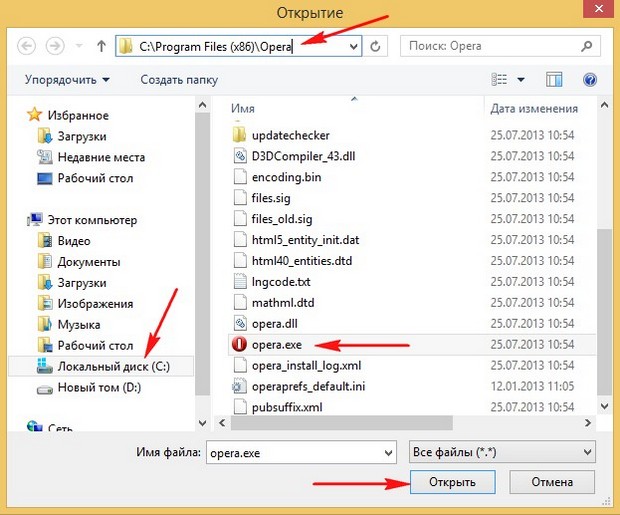The image size is (620, 515).
Task: Select files_old.sig file
Action: (282, 219)
